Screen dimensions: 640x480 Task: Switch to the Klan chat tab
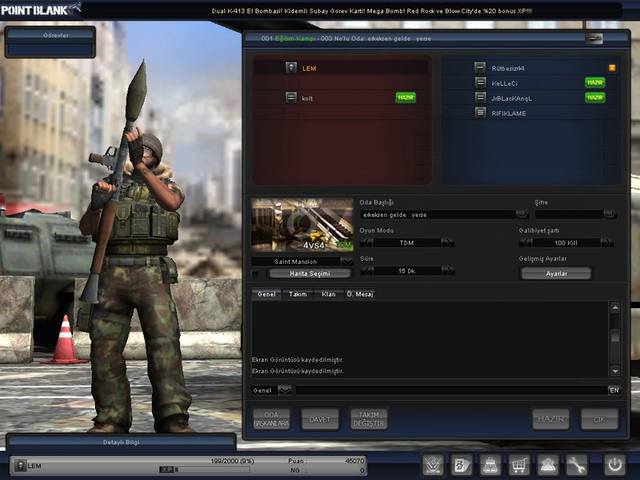[x=327, y=295]
